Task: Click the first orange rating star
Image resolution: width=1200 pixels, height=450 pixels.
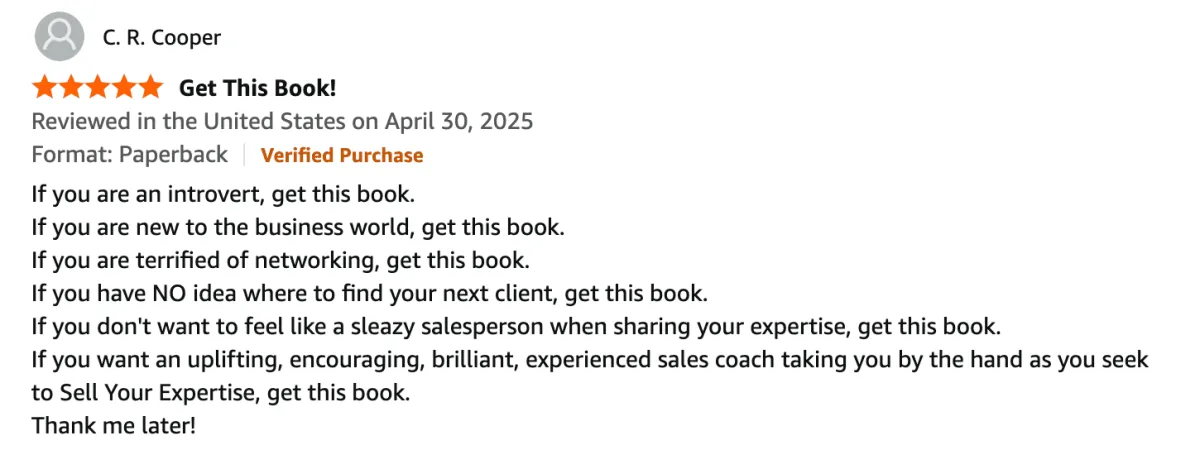Action: tap(44, 87)
